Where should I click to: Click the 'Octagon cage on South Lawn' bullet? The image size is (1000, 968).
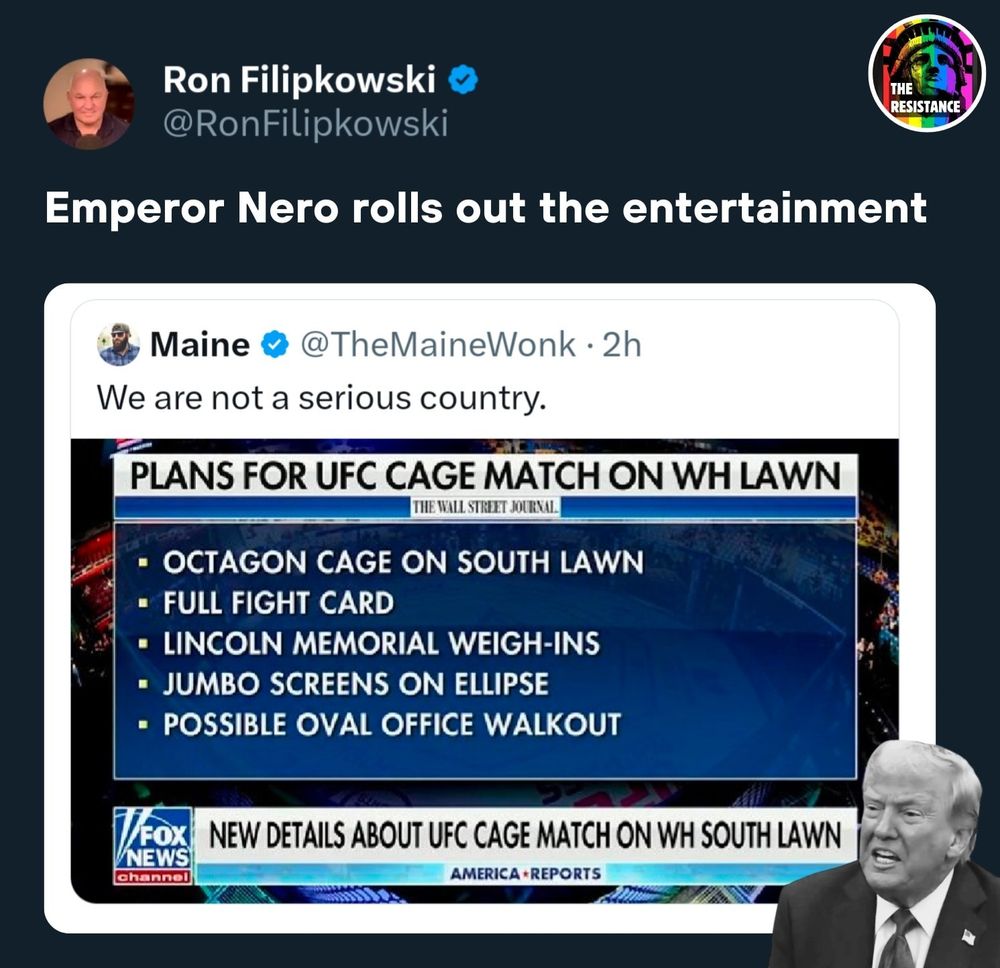click(x=402, y=562)
